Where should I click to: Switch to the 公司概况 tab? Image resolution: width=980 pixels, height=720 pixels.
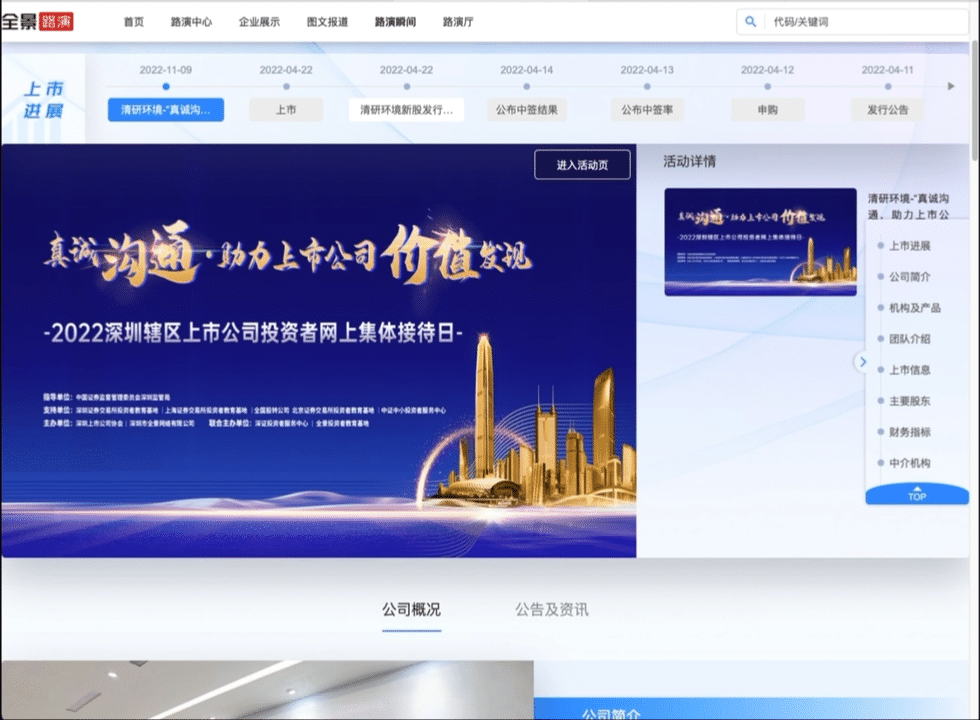coord(412,608)
